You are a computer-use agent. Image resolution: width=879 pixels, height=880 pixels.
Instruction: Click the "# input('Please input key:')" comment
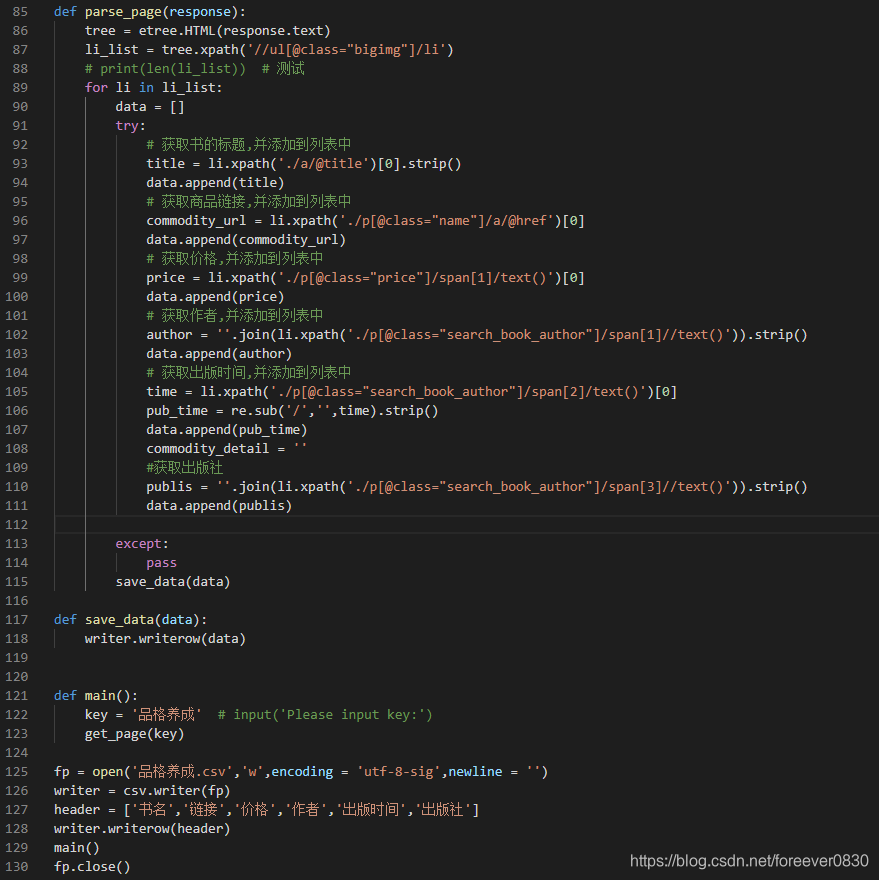click(325, 716)
